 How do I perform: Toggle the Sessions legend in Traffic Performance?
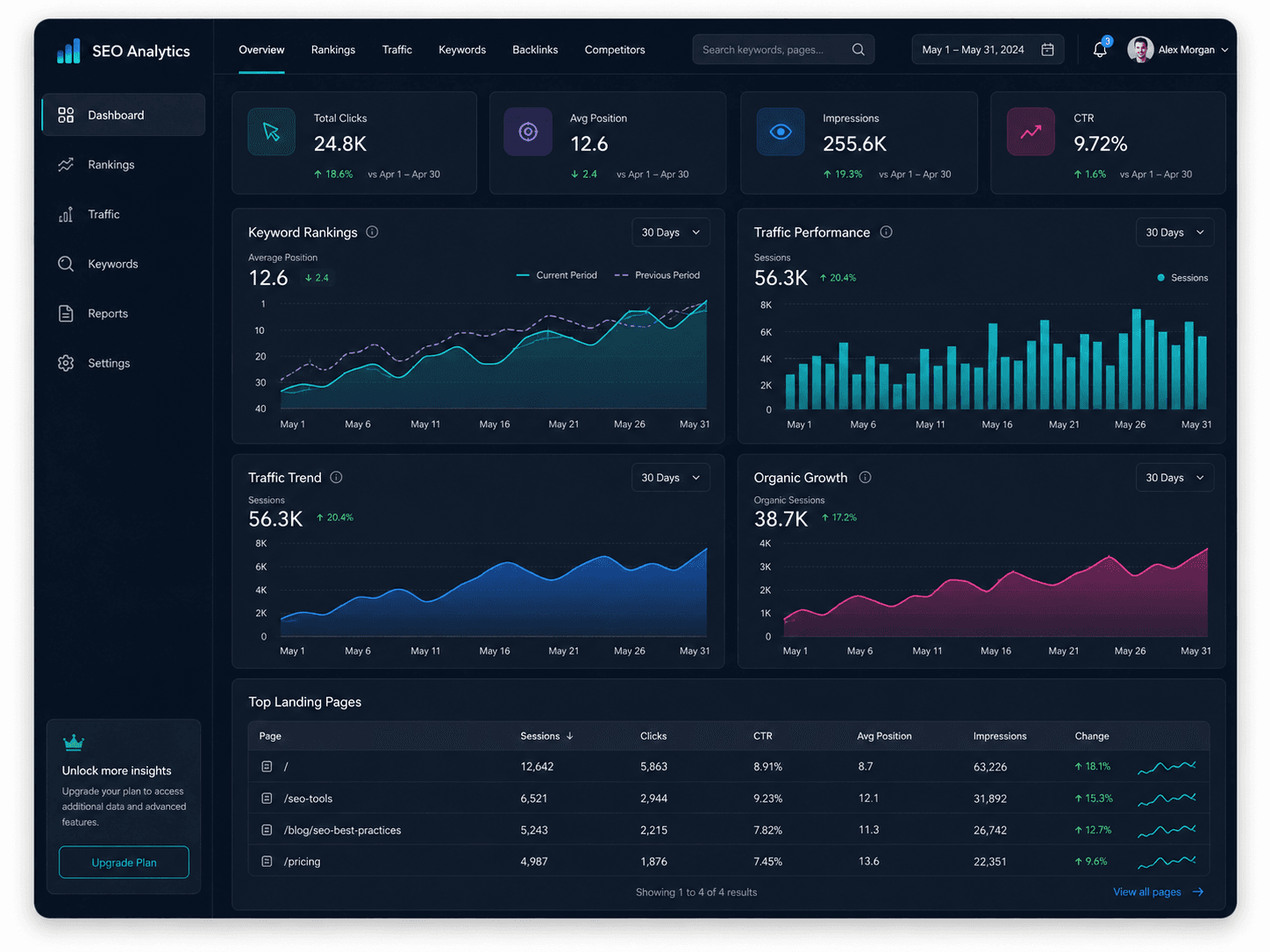tap(1183, 278)
